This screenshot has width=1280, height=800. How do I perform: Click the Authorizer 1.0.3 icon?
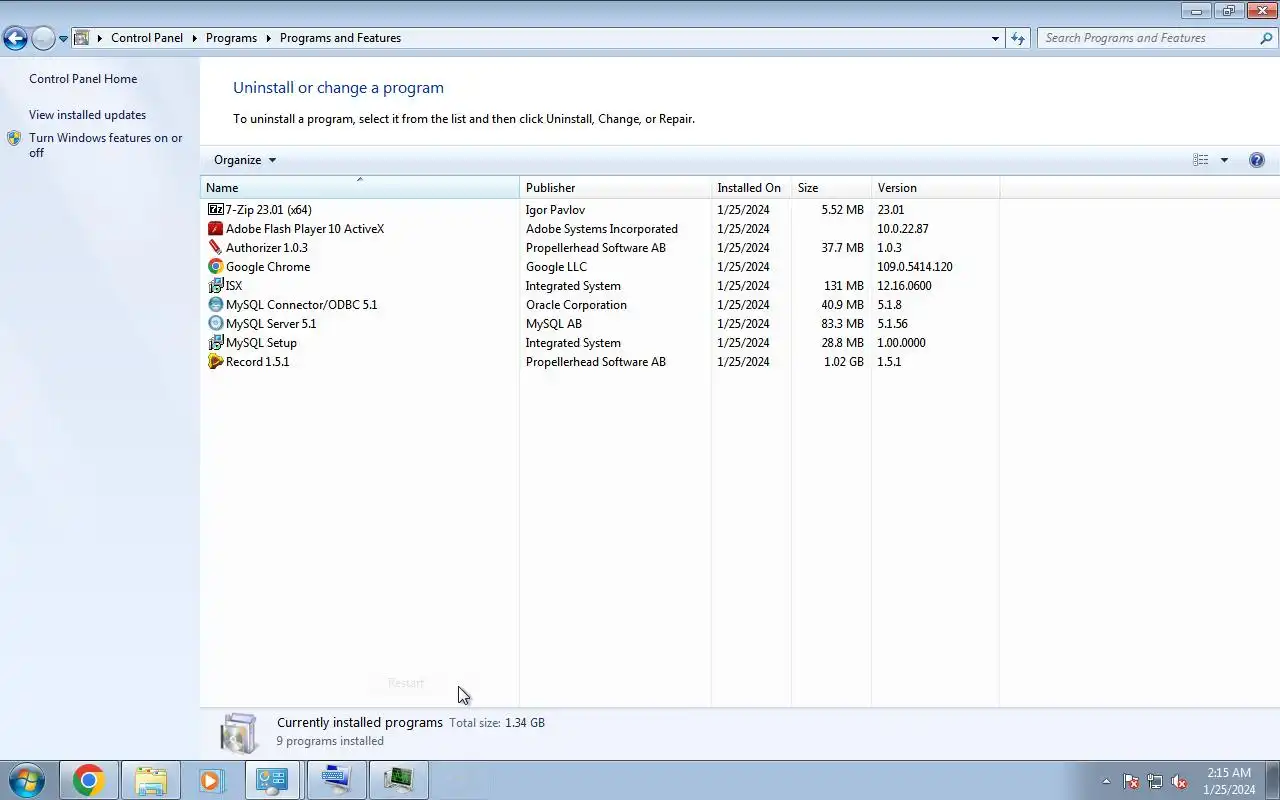coord(216,248)
